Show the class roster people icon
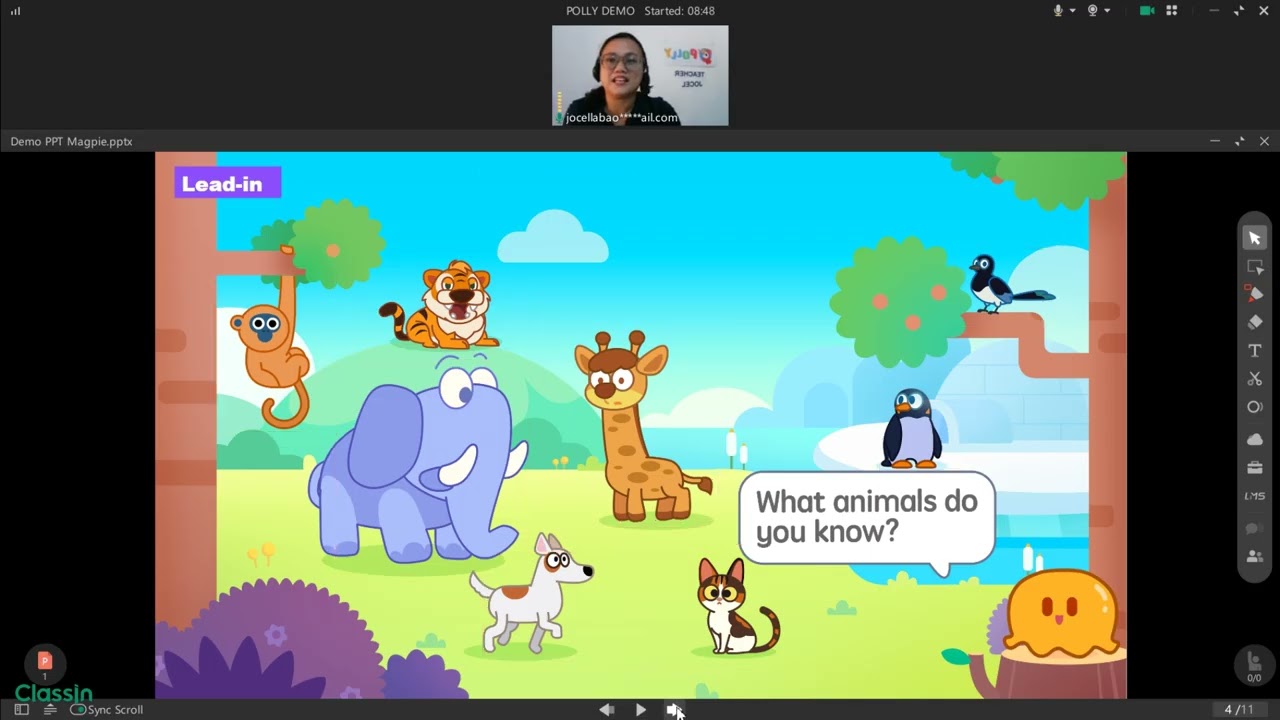 (1254, 556)
